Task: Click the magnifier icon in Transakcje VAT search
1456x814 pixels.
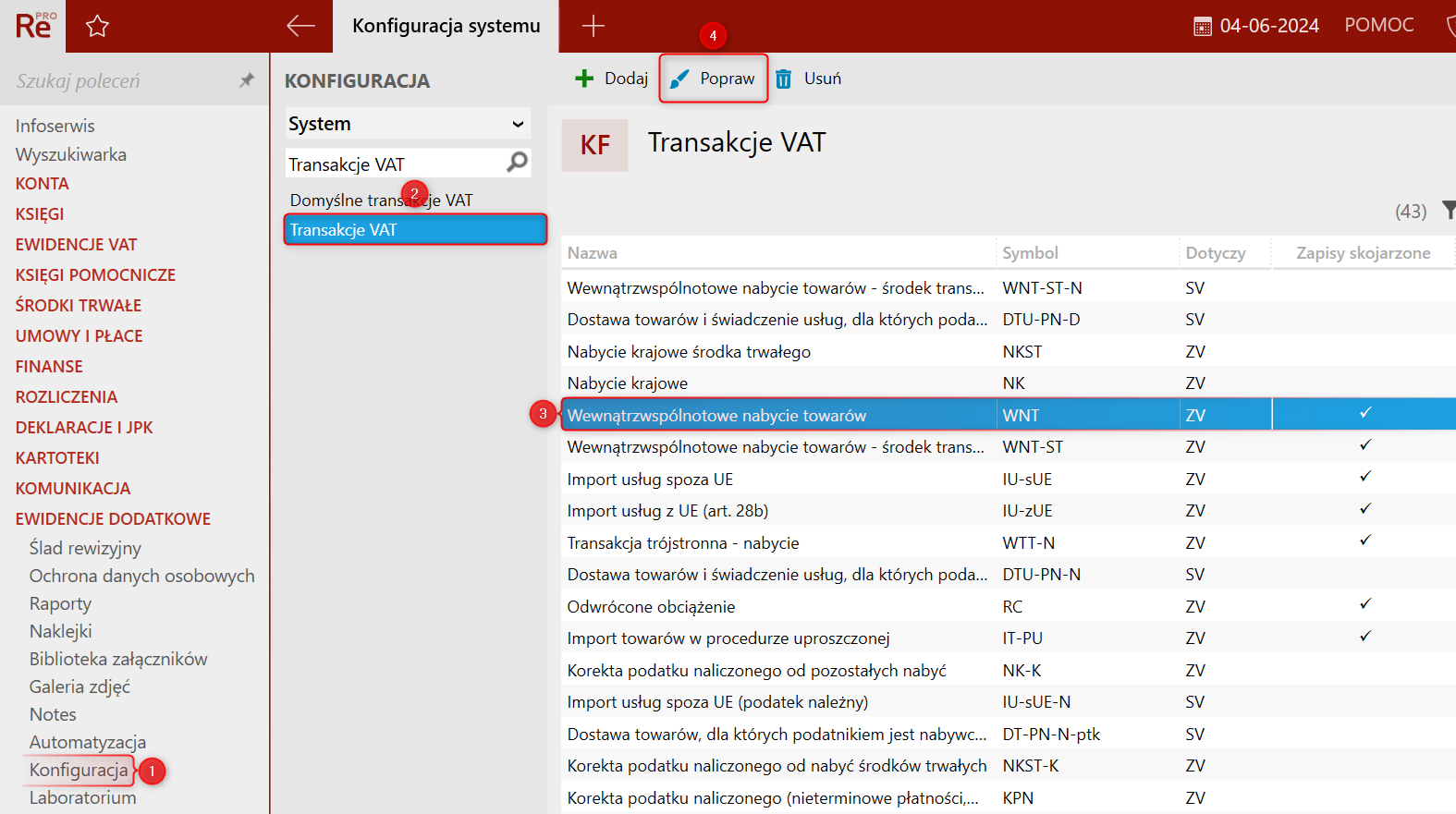Action: pyautogui.click(x=518, y=163)
